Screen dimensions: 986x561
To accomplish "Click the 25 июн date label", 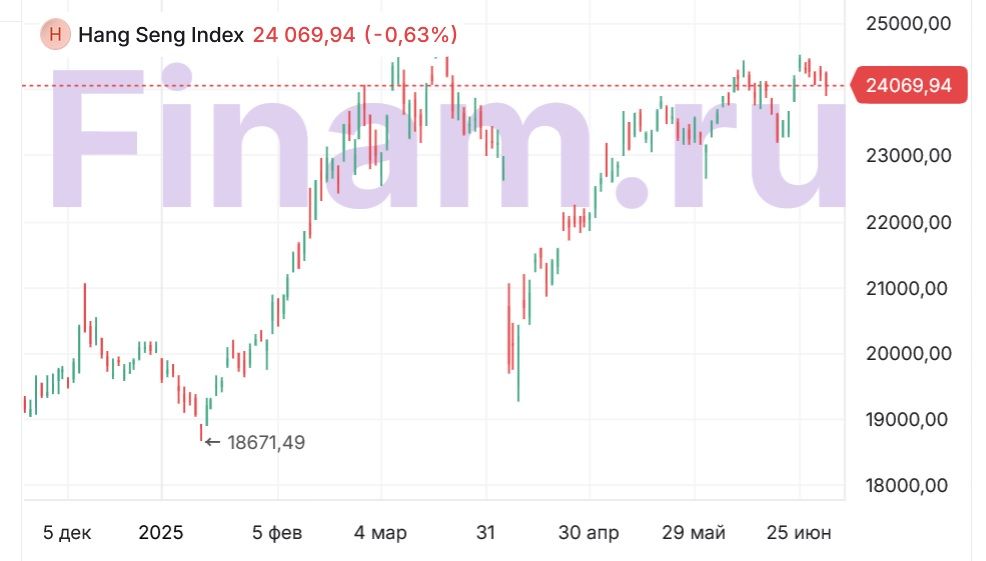I will coord(798,533).
